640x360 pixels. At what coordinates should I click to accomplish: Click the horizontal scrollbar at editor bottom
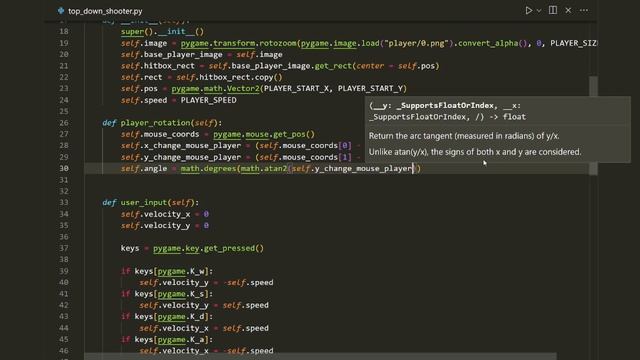(x=320, y=357)
